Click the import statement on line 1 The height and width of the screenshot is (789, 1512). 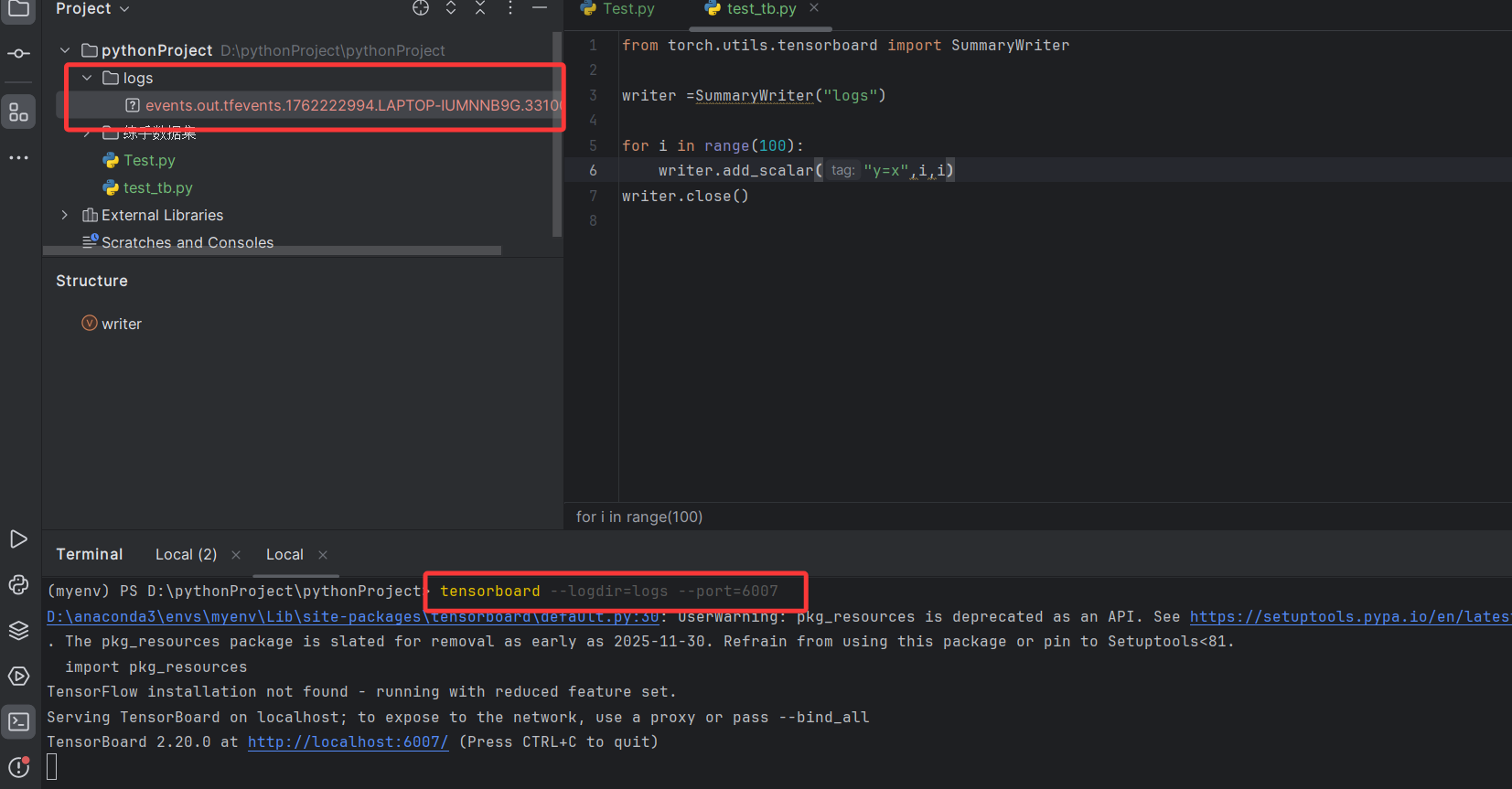pyautogui.click(x=845, y=45)
